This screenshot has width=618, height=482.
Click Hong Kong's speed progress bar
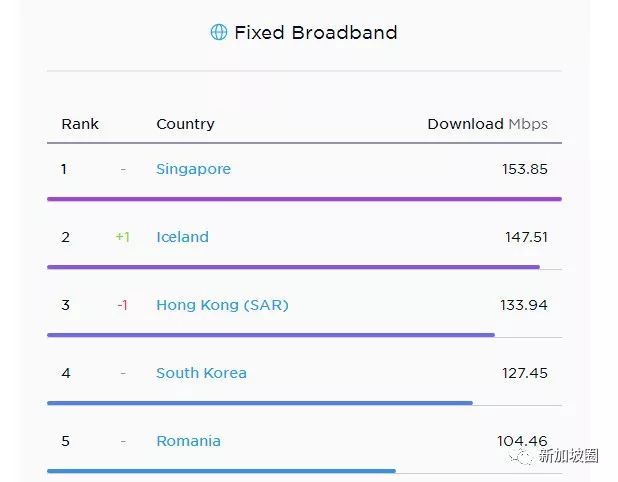(x=270, y=335)
